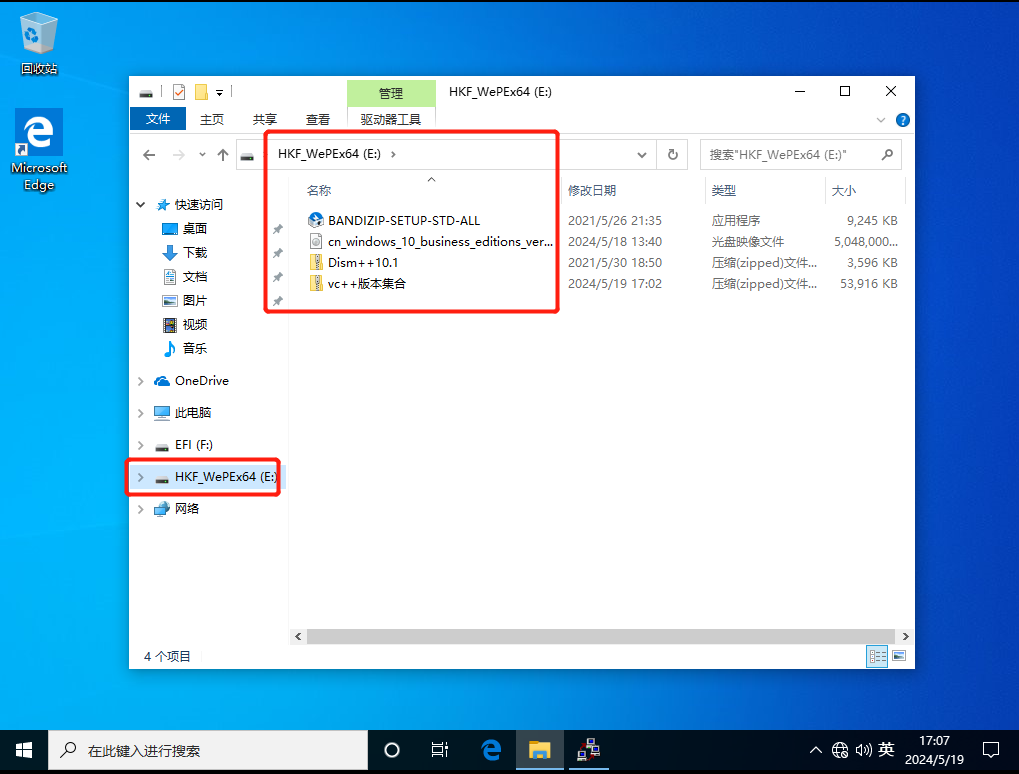1019x774 pixels.
Task: Expand the address bar breadcrumb chevron
Action: (393, 155)
